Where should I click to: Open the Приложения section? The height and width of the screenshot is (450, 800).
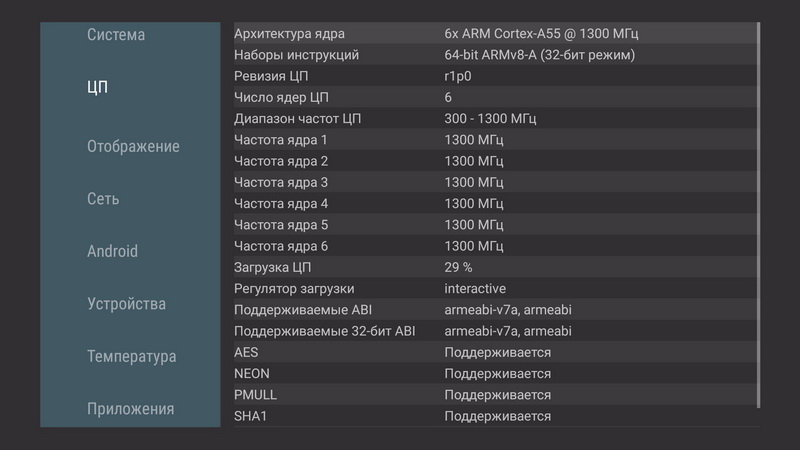(130, 409)
